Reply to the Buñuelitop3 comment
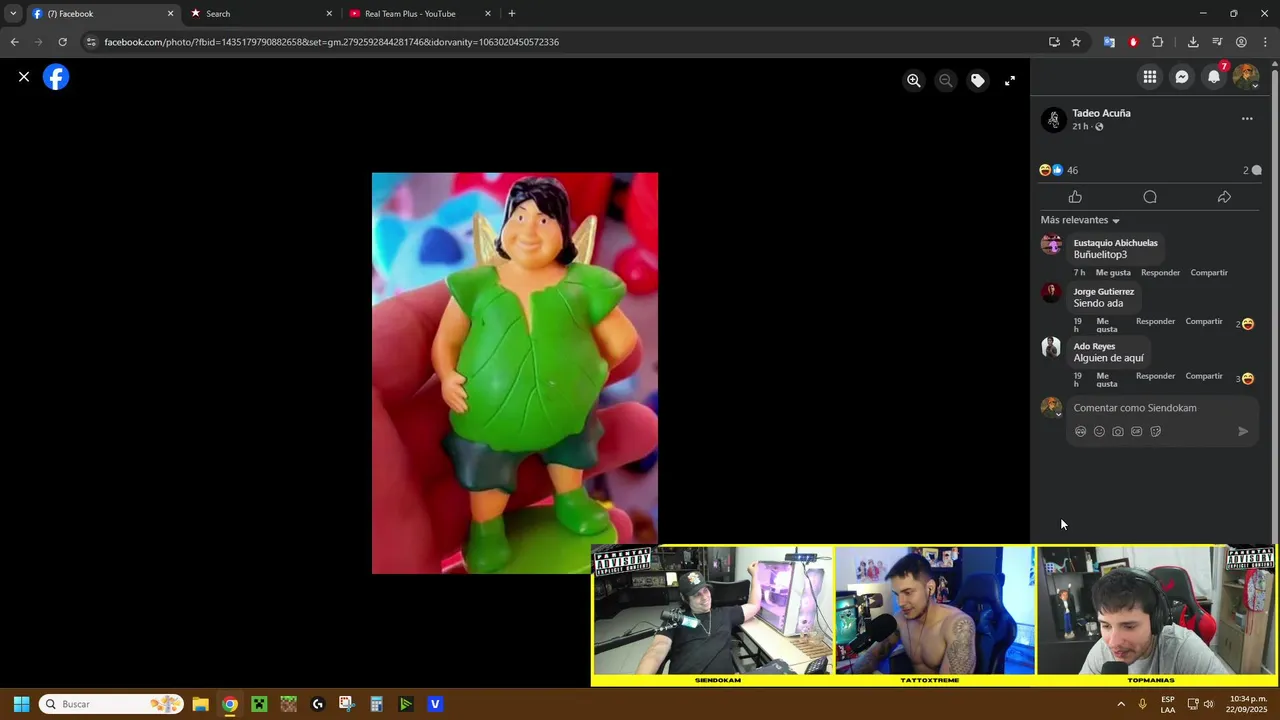This screenshot has height=720, width=1280. [x=1160, y=273]
